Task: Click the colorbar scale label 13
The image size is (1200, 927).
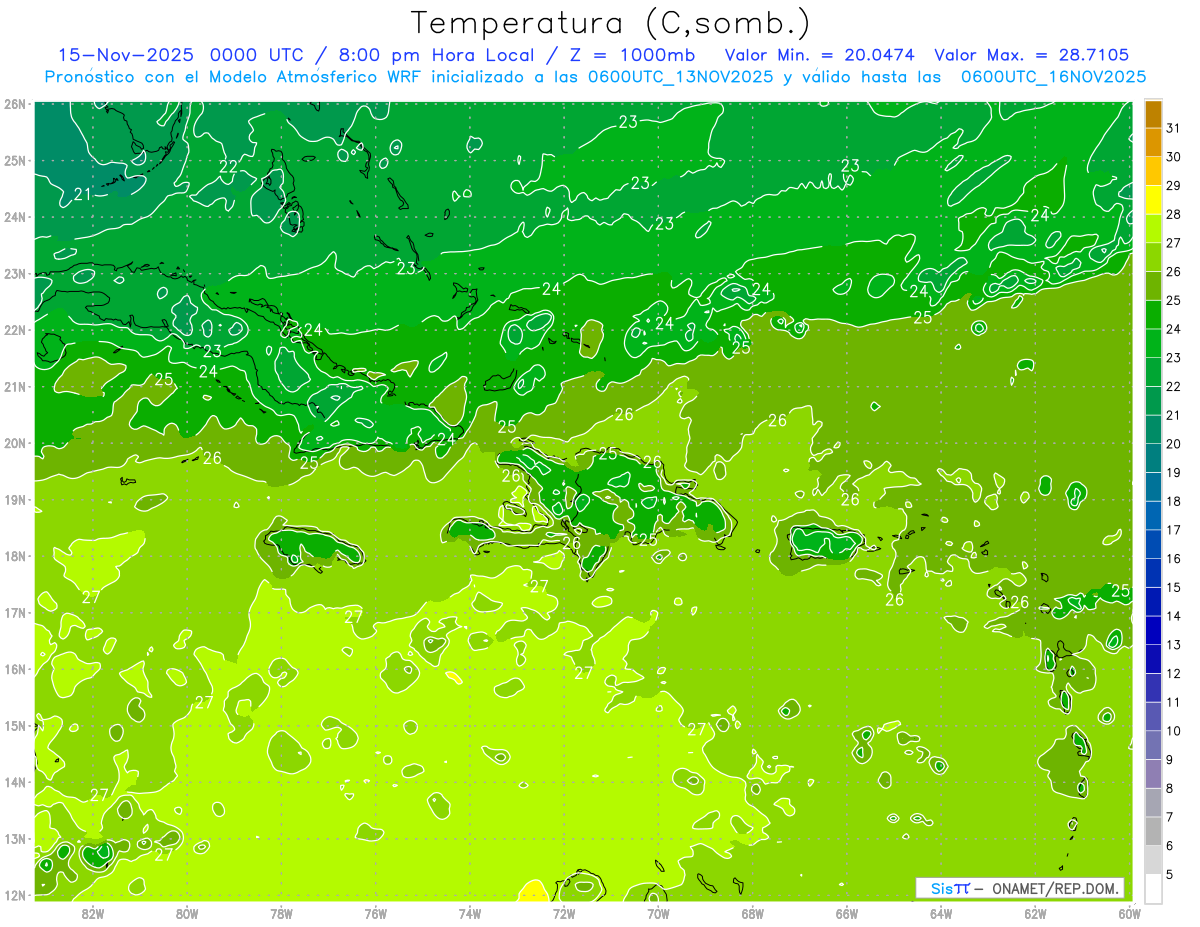Action: coord(1173,645)
